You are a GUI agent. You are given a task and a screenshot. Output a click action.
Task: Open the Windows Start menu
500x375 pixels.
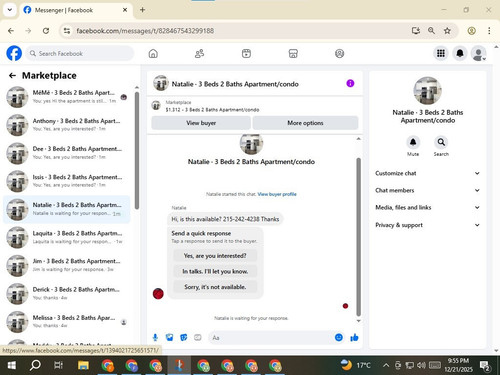click(x=12, y=365)
